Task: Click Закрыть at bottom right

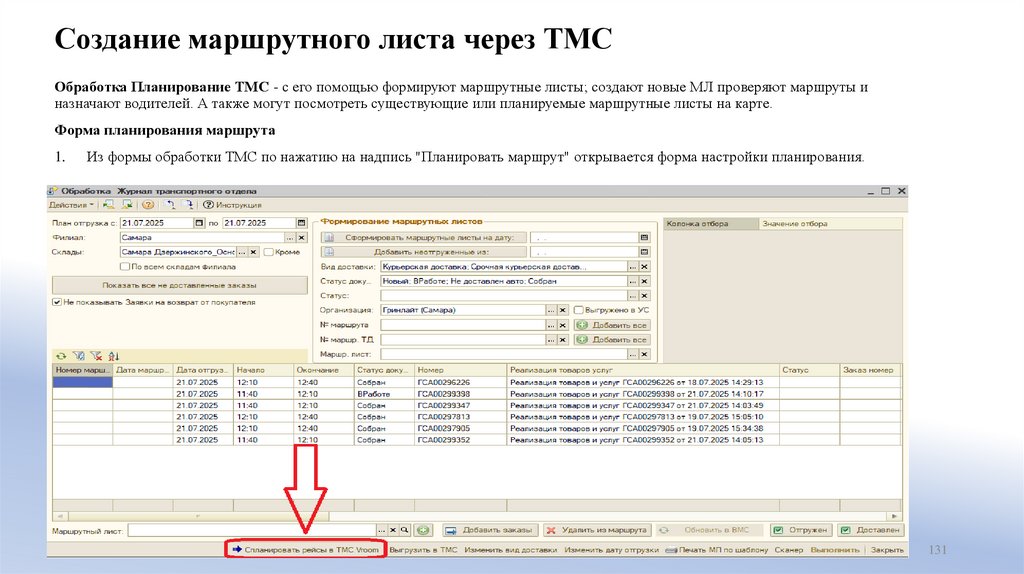Action: [887, 550]
